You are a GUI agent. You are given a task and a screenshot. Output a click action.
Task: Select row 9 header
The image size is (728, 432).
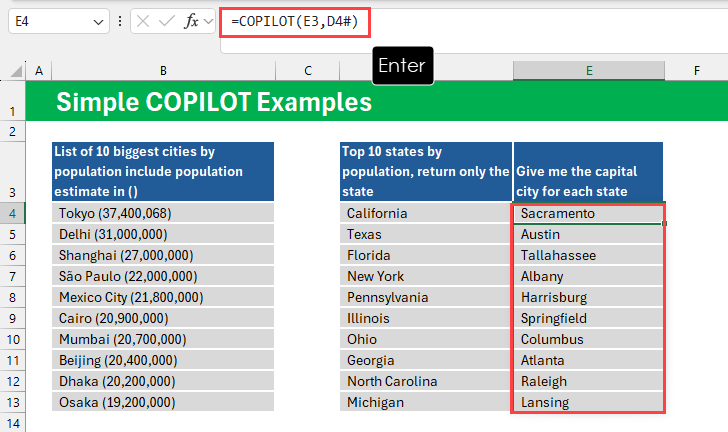(13, 318)
